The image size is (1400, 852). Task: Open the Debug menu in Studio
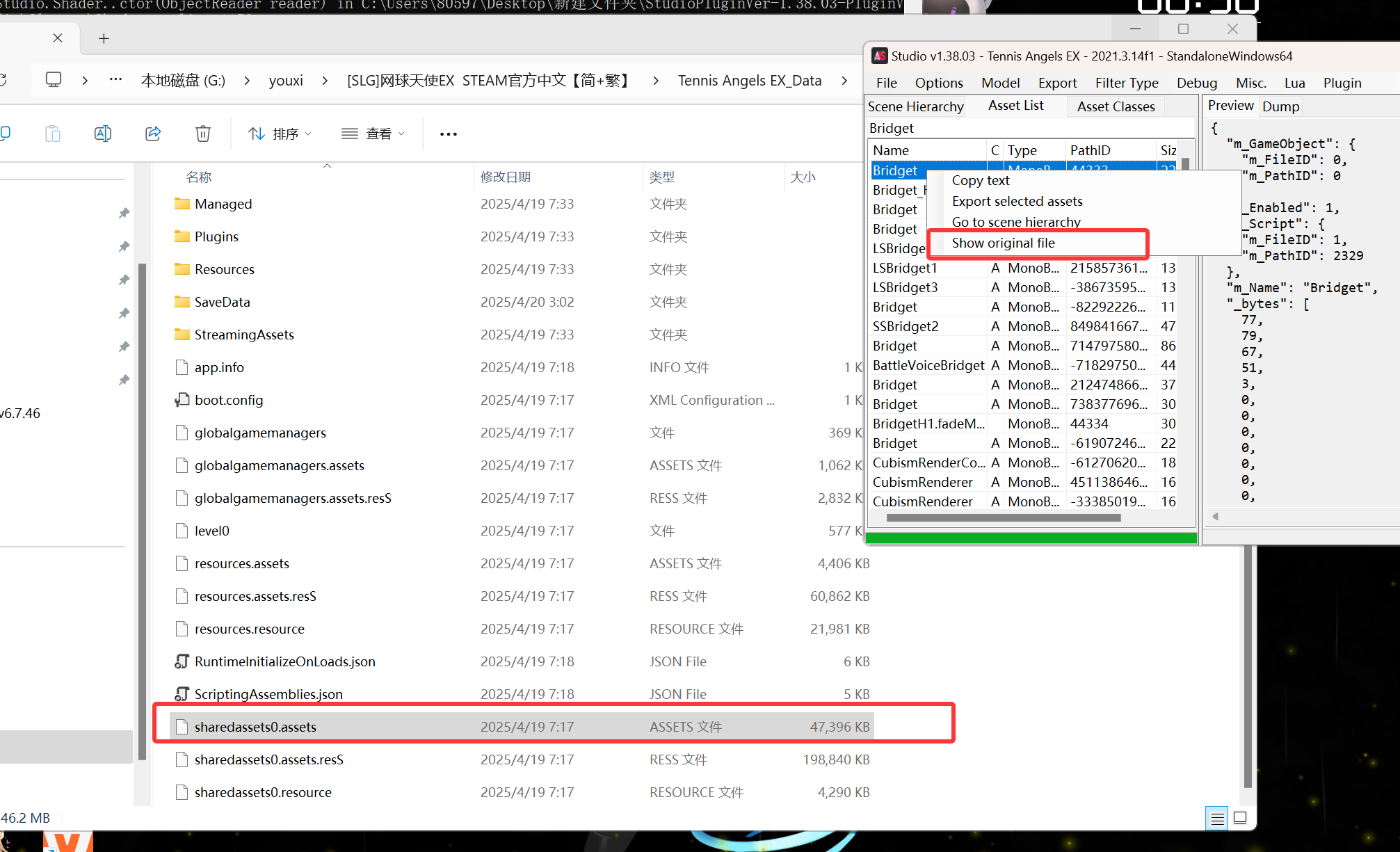point(1197,83)
